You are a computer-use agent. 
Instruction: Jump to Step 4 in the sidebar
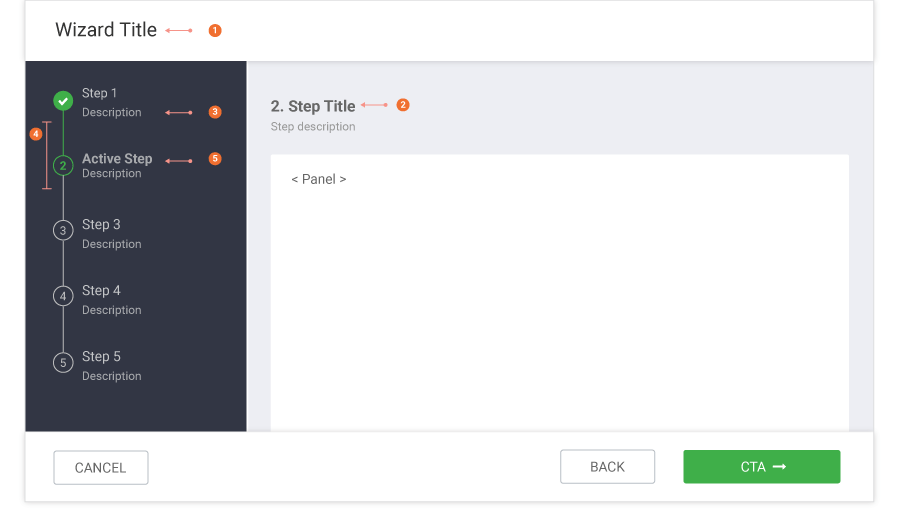coord(101,290)
